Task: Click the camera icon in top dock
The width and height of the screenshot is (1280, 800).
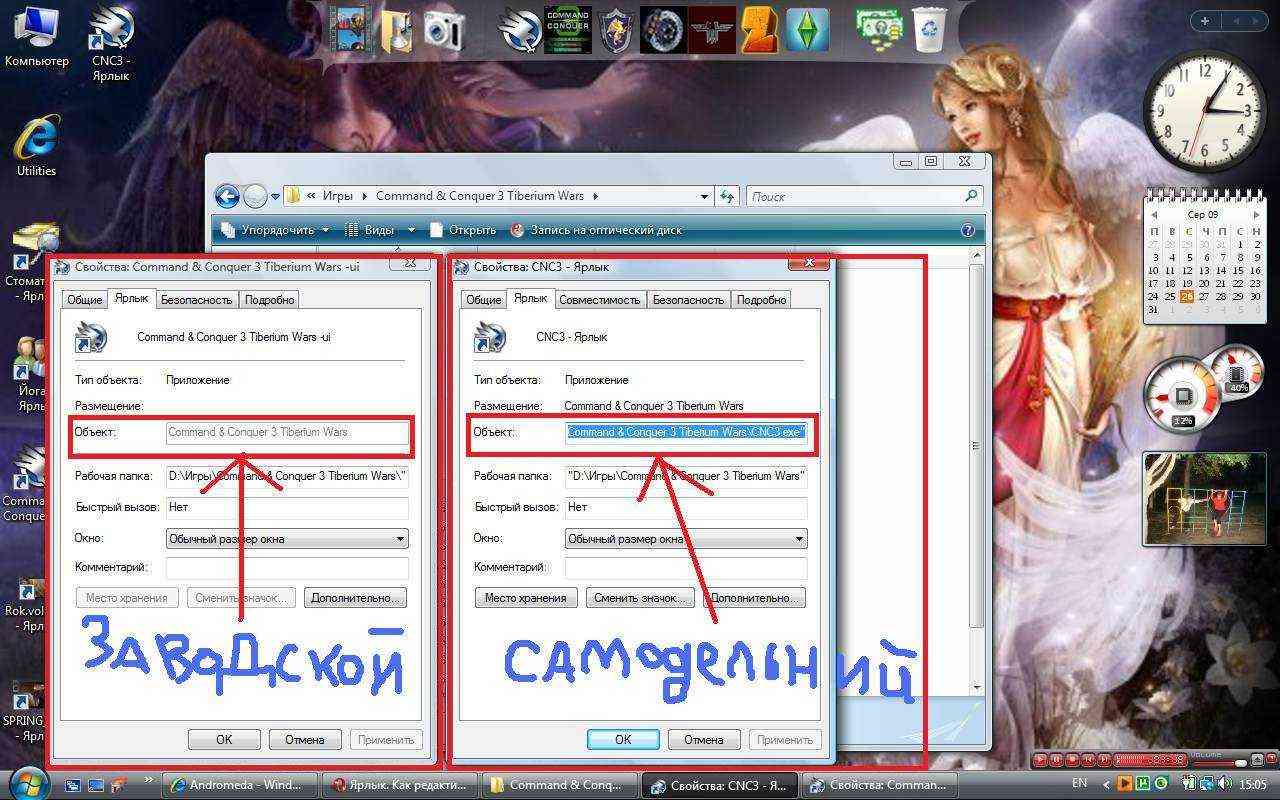Action: coord(442,29)
